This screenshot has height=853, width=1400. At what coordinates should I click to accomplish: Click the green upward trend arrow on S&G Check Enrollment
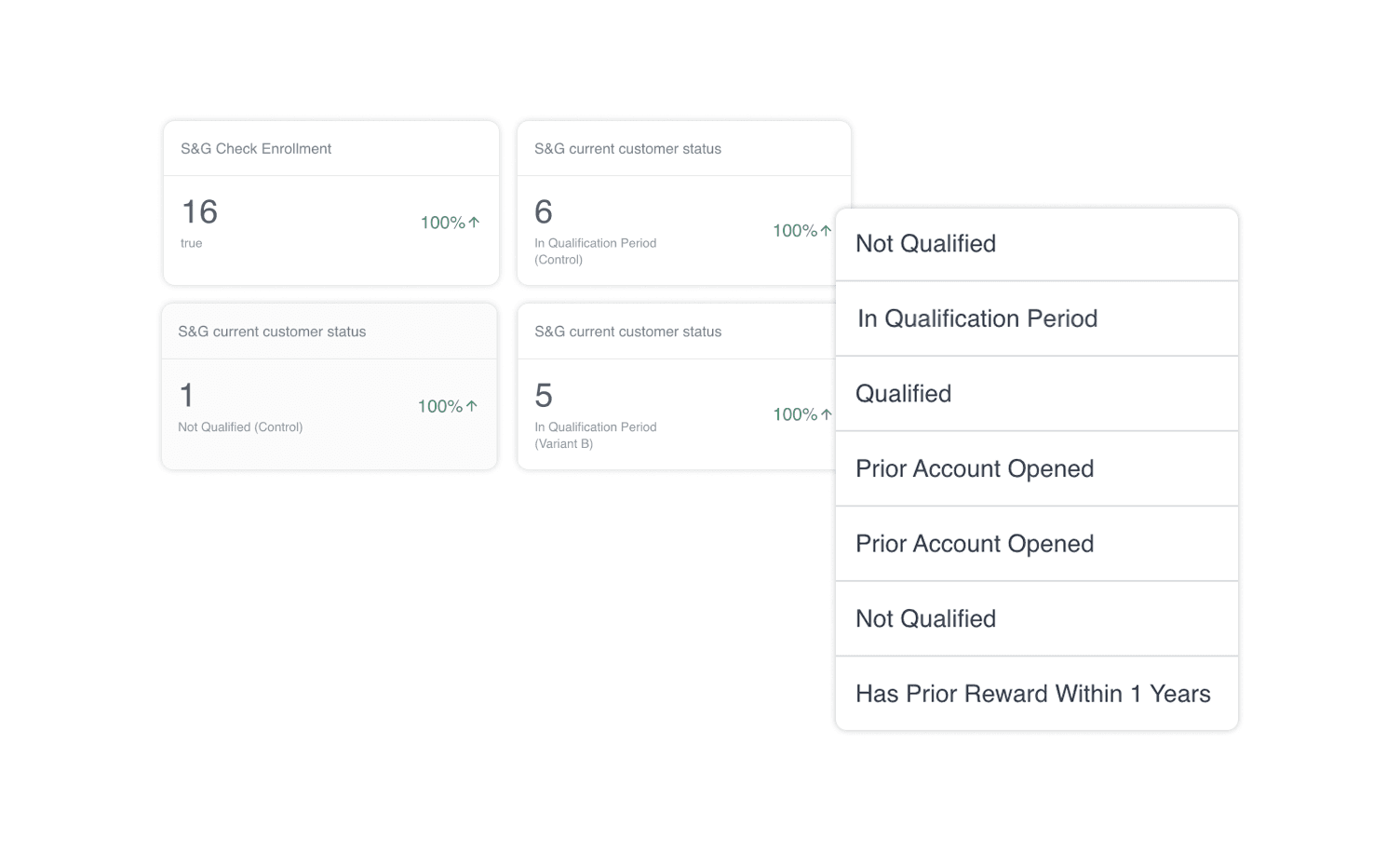475,222
